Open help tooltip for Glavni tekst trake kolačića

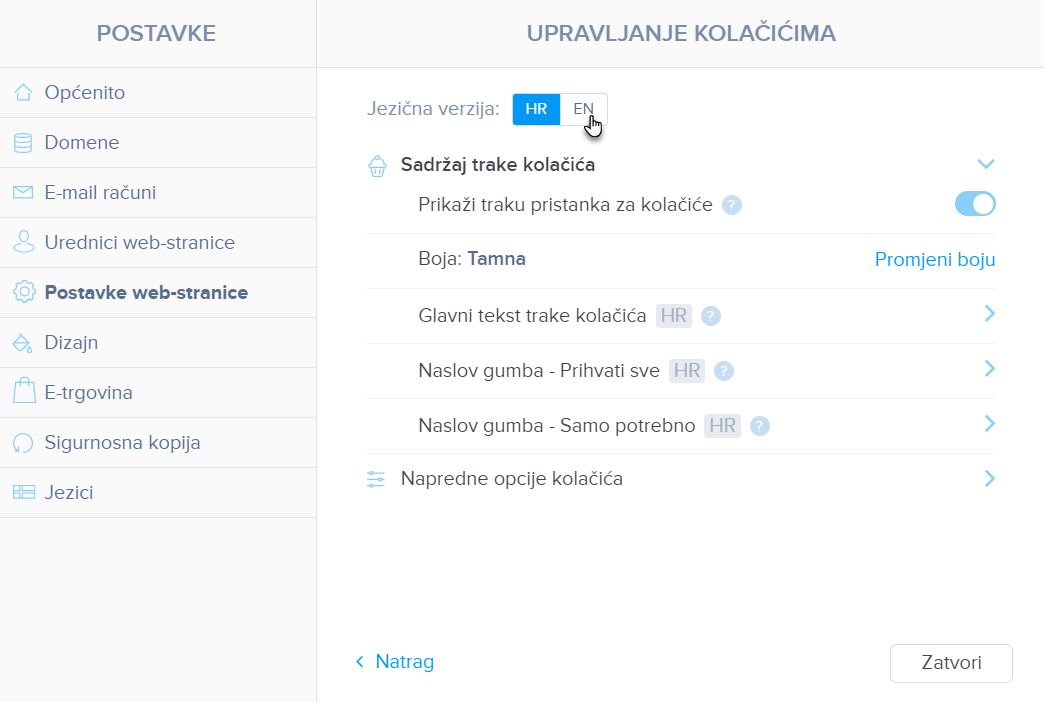(x=710, y=316)
